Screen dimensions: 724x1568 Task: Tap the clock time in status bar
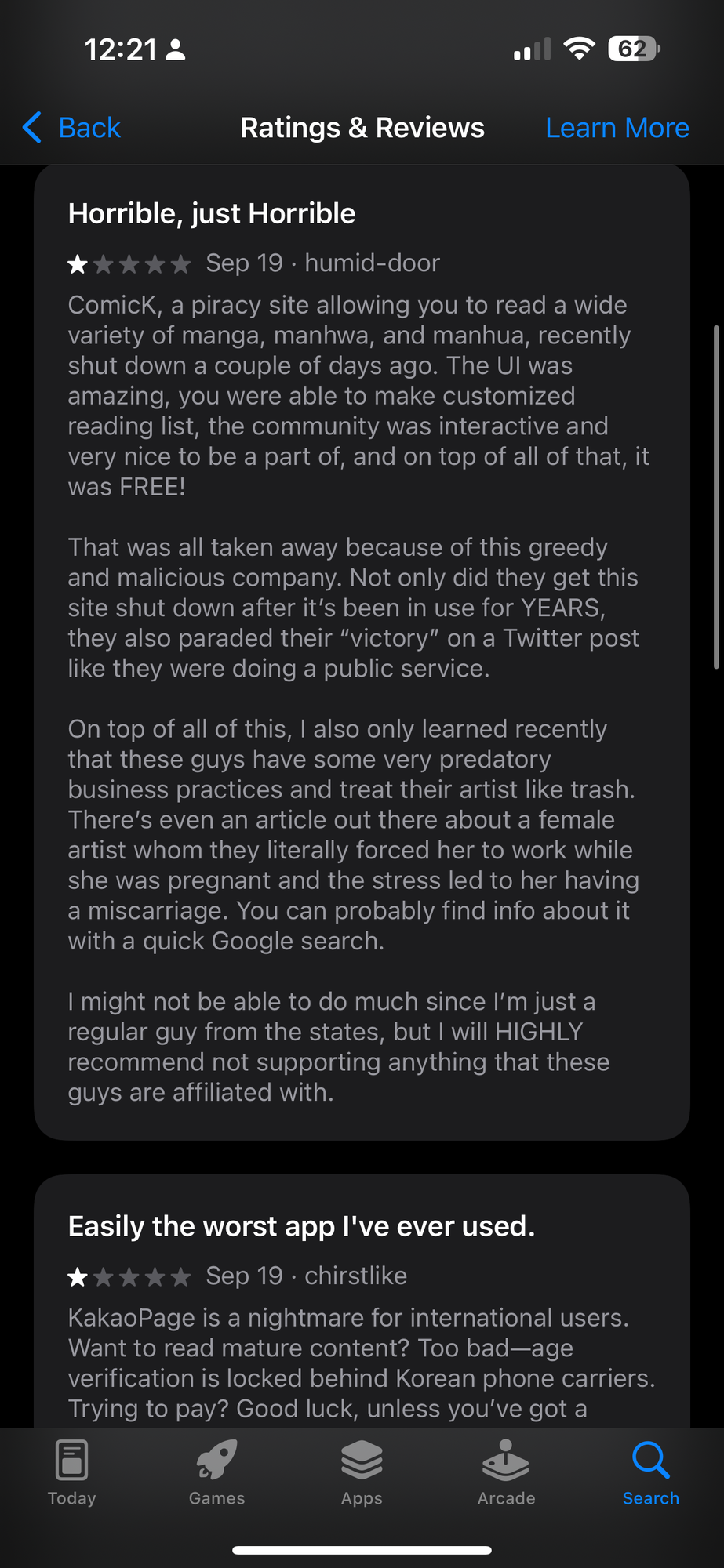point(121,50)
